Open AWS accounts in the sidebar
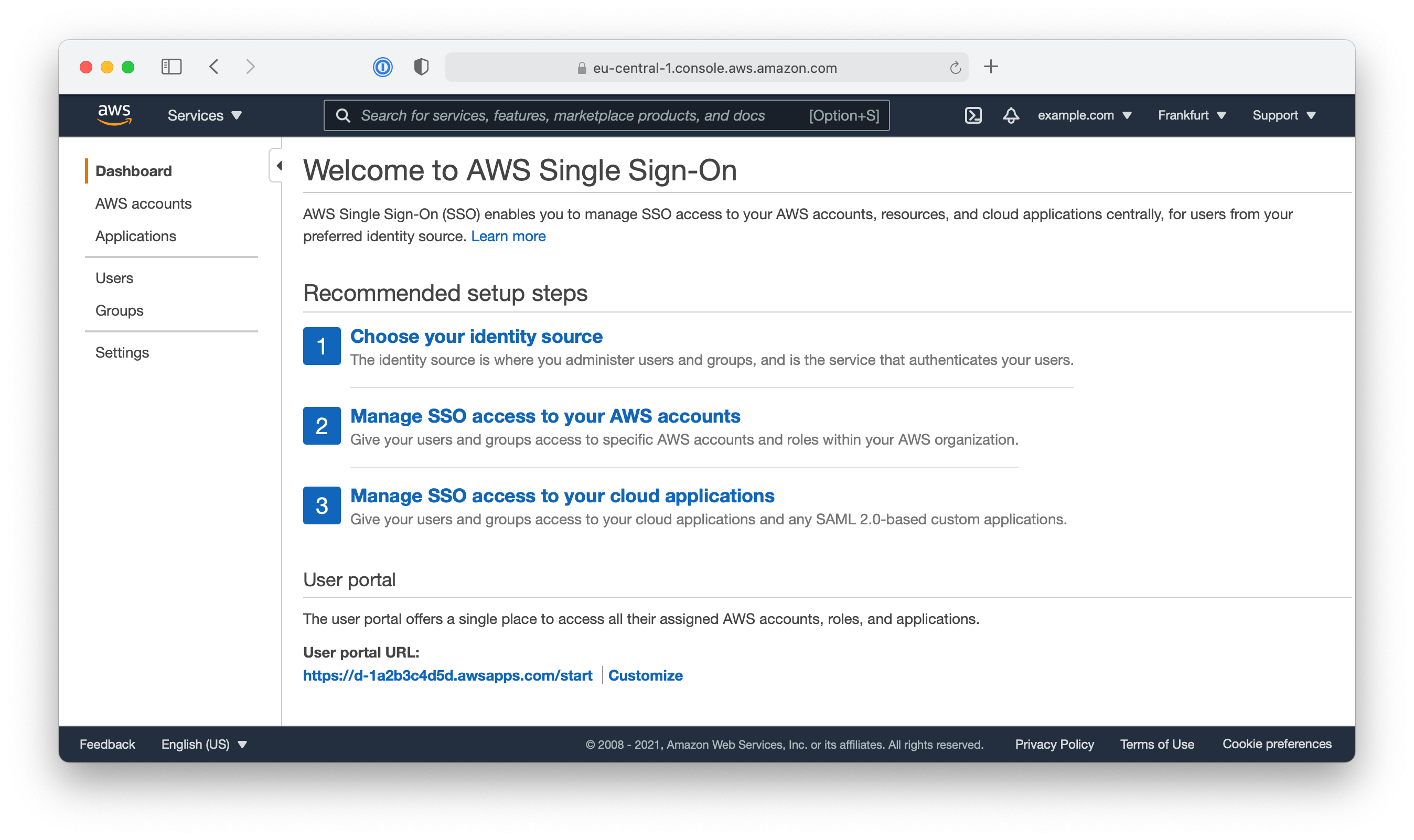The image size is (1414, 840). pyautogui.click(x=143, y=203)
